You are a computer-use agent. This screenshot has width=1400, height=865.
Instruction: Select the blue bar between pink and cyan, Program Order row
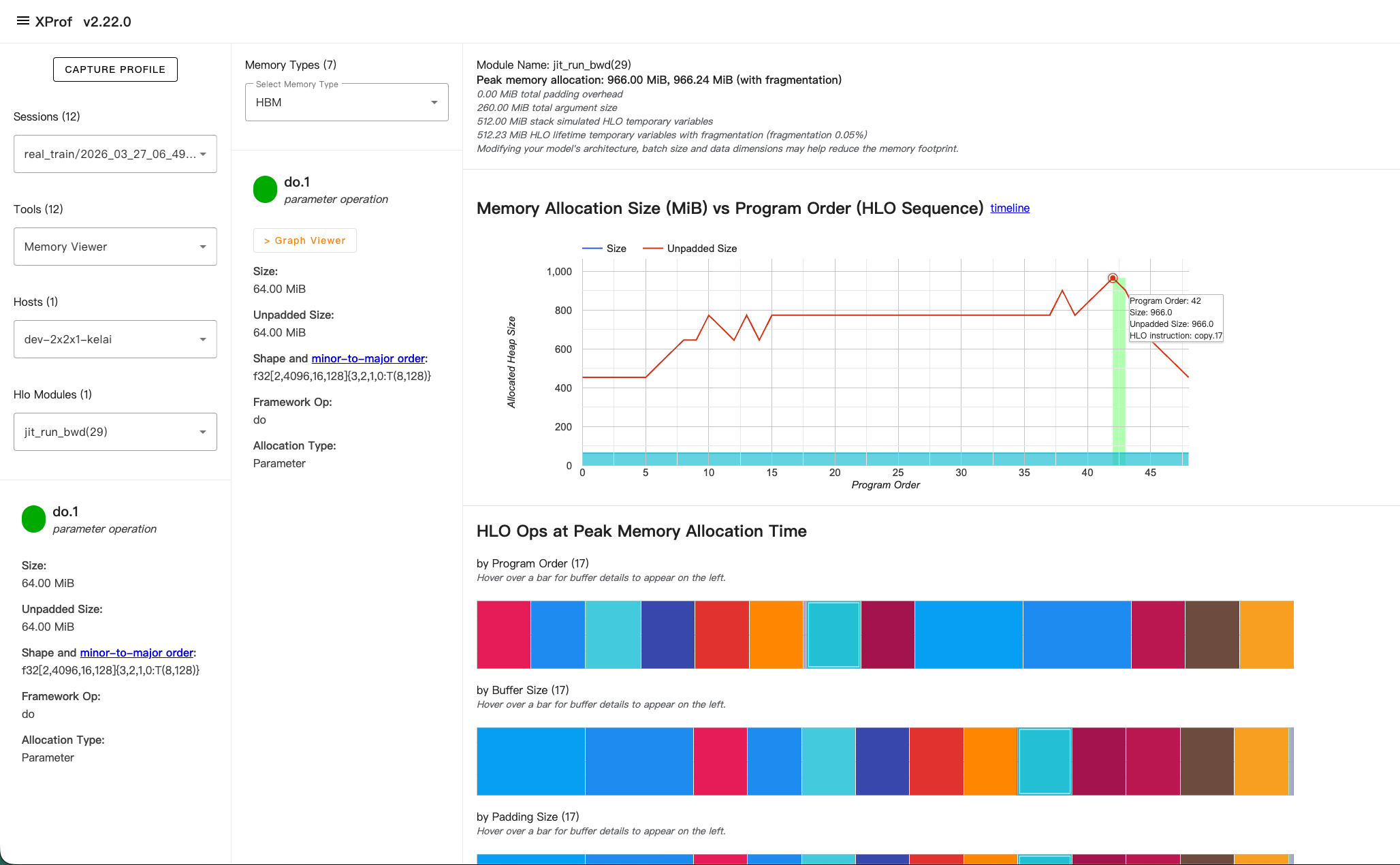(x=558, y=635)
